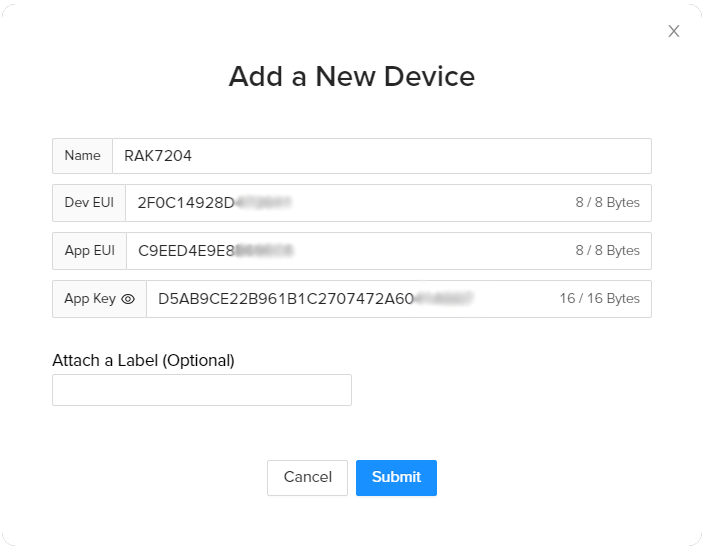The image size is (704, 551).
Task: Click the Add a New Device title
Action: (352, 76)
